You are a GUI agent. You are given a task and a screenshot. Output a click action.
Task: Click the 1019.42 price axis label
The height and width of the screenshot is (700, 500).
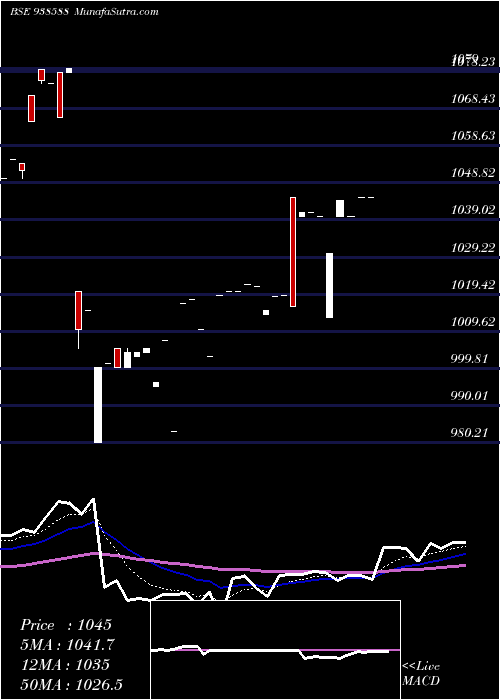[473, 284]
